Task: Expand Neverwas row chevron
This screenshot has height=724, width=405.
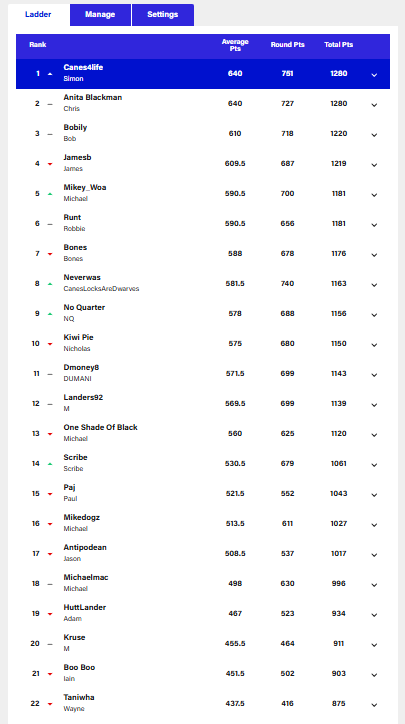Action: click(x=374, y=285)
